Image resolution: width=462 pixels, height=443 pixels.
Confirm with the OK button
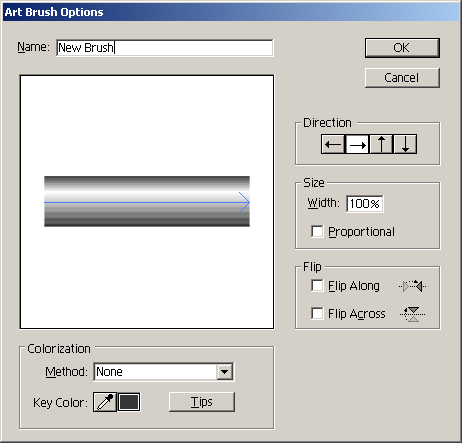(x=402, y=48)
